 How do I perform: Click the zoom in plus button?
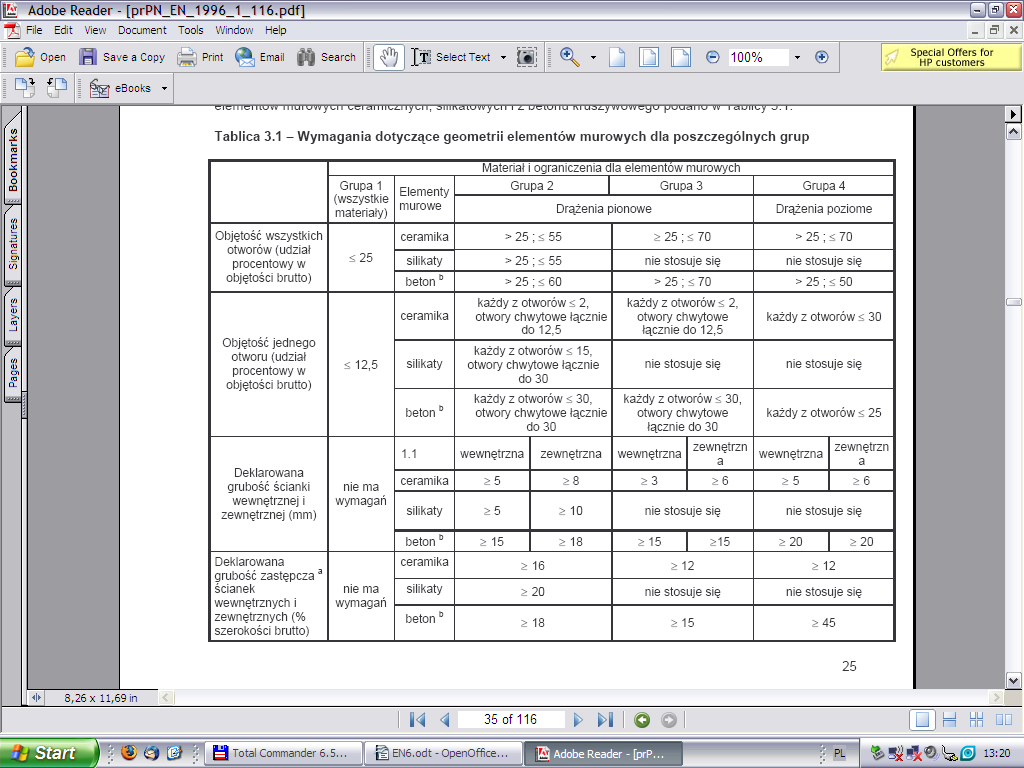[822, 57]
